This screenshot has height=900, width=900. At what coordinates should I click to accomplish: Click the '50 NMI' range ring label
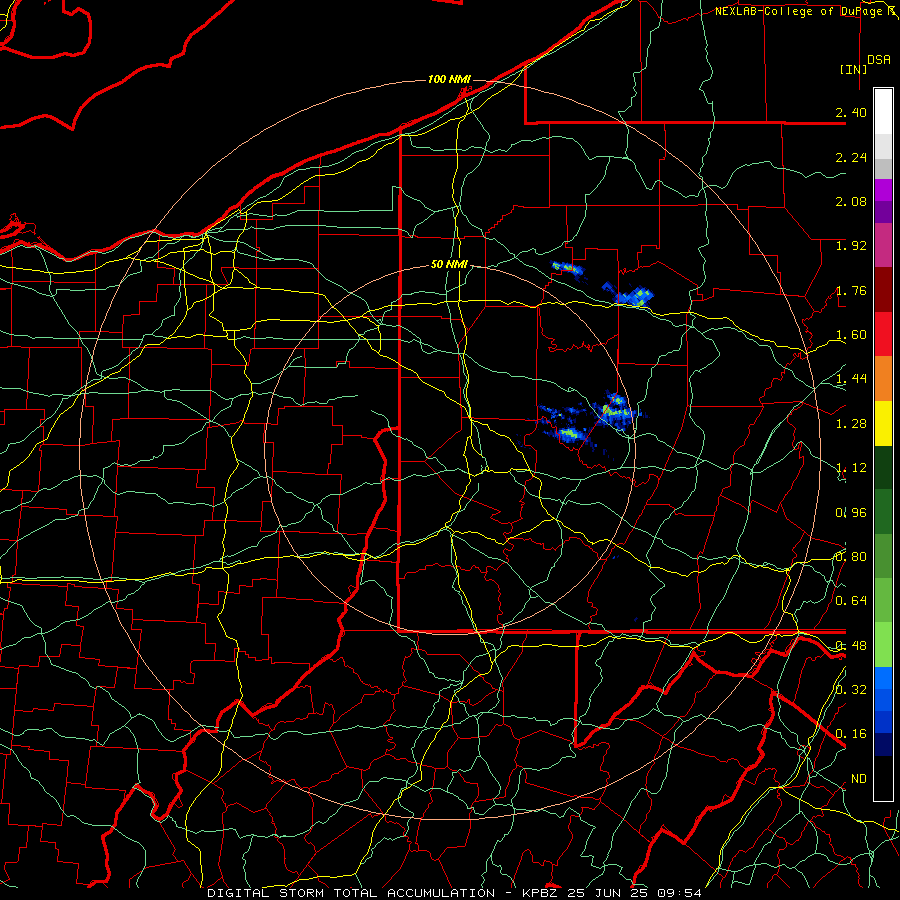449,264
